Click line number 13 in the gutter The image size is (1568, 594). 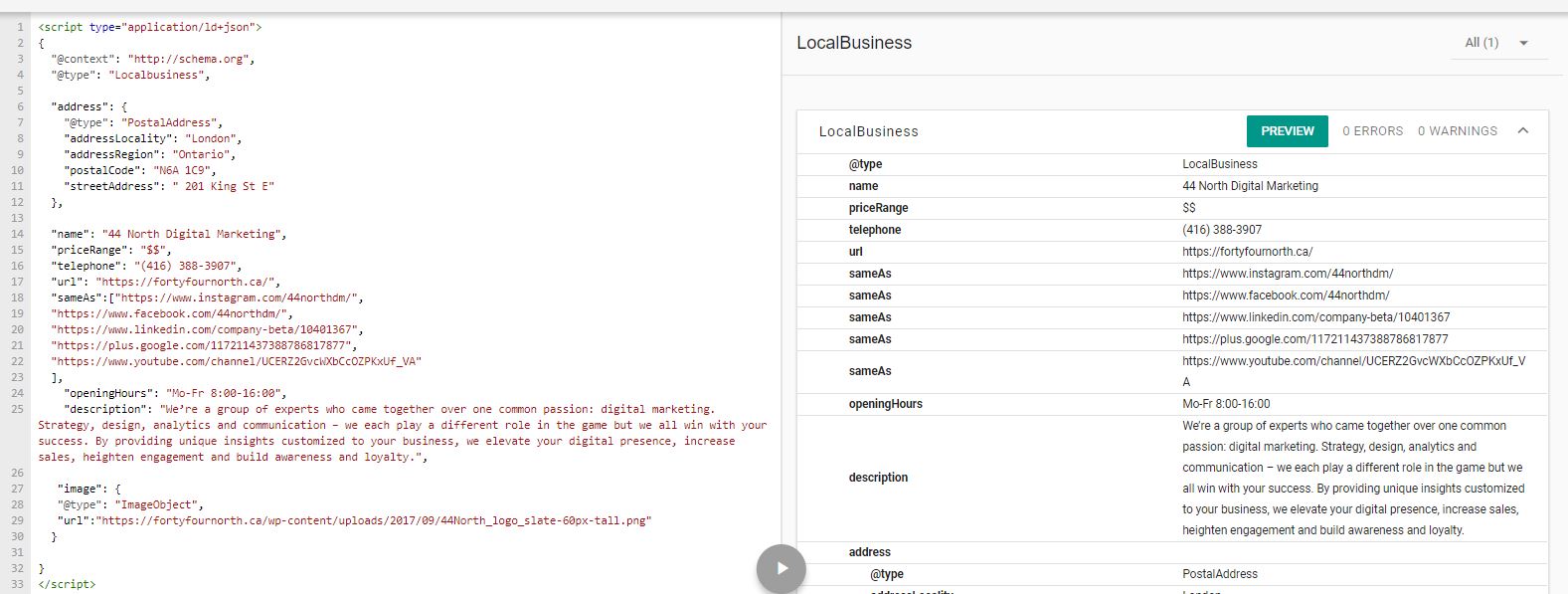point(17,218)
